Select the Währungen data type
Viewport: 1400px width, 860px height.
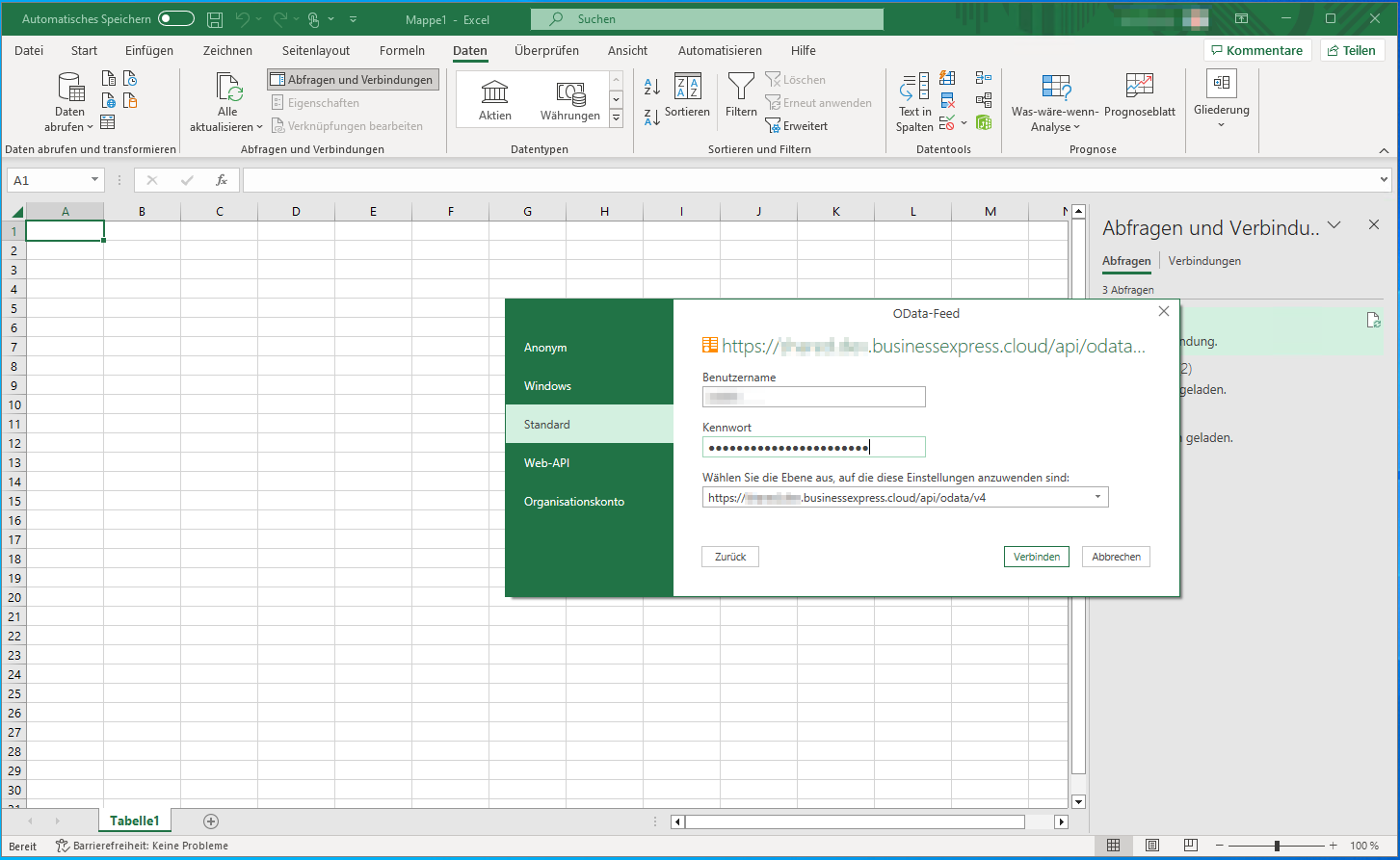569,100
